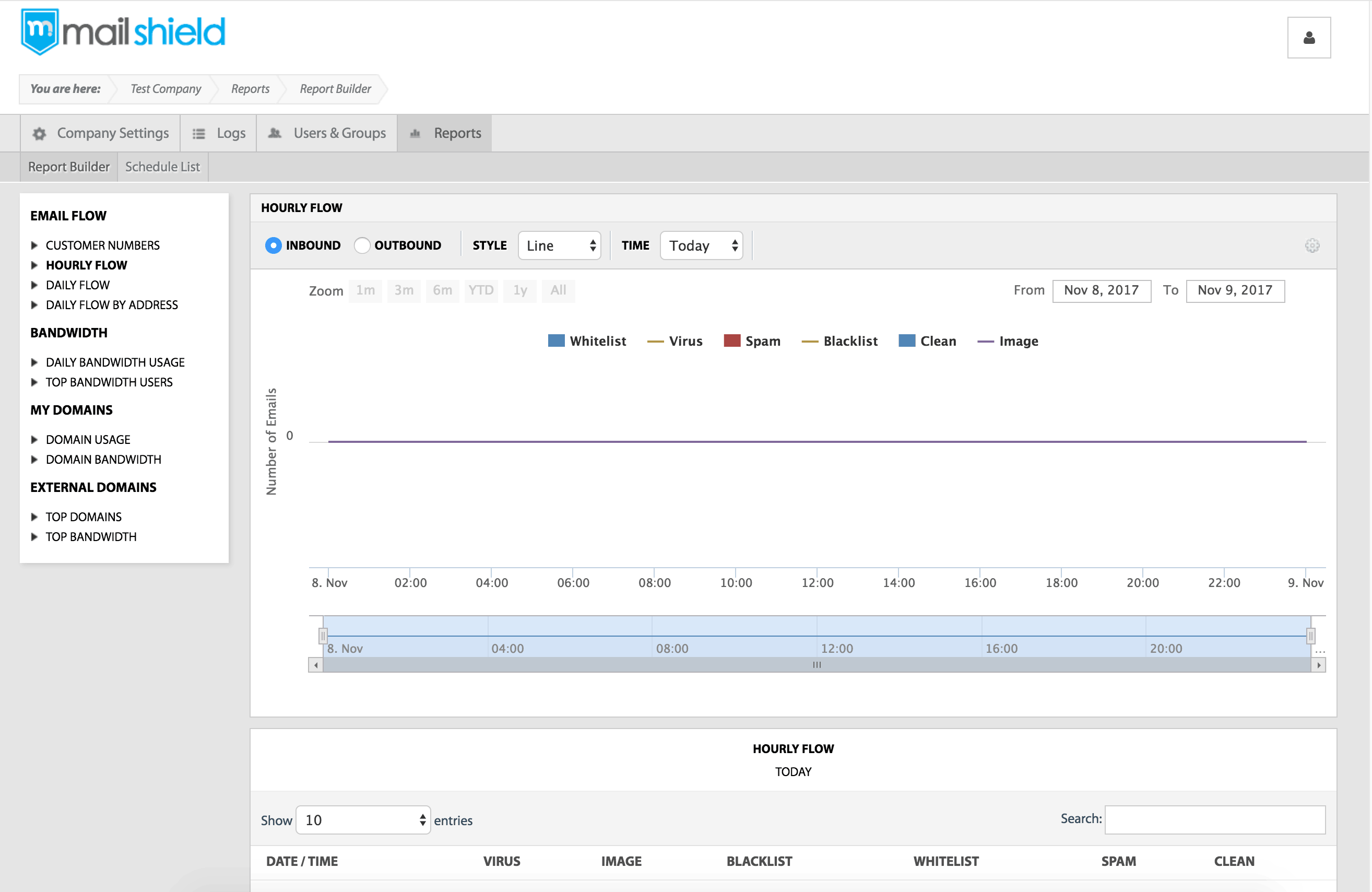Toggle Spam series in legend

coord(752,341)
